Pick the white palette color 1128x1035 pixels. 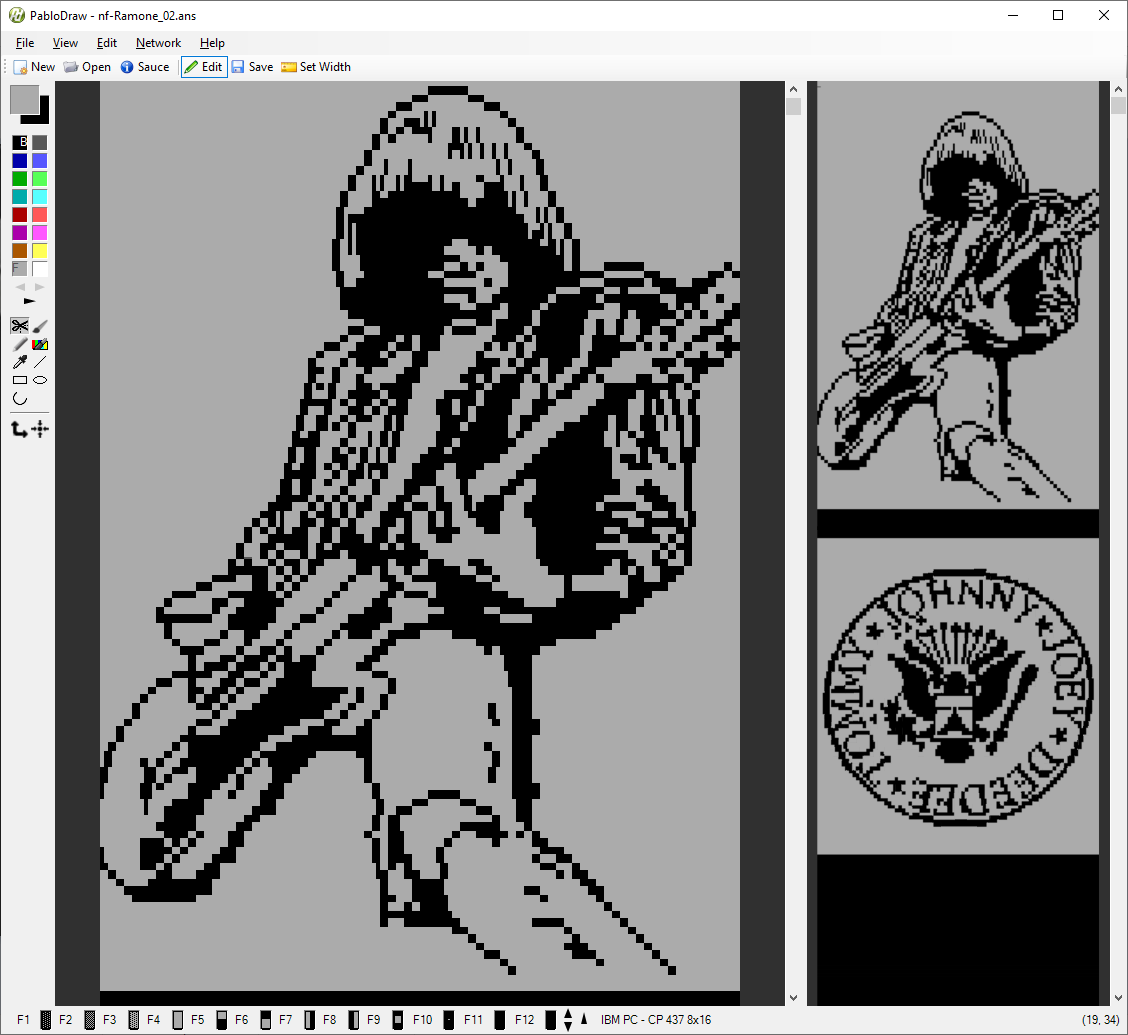click(40, 268)
